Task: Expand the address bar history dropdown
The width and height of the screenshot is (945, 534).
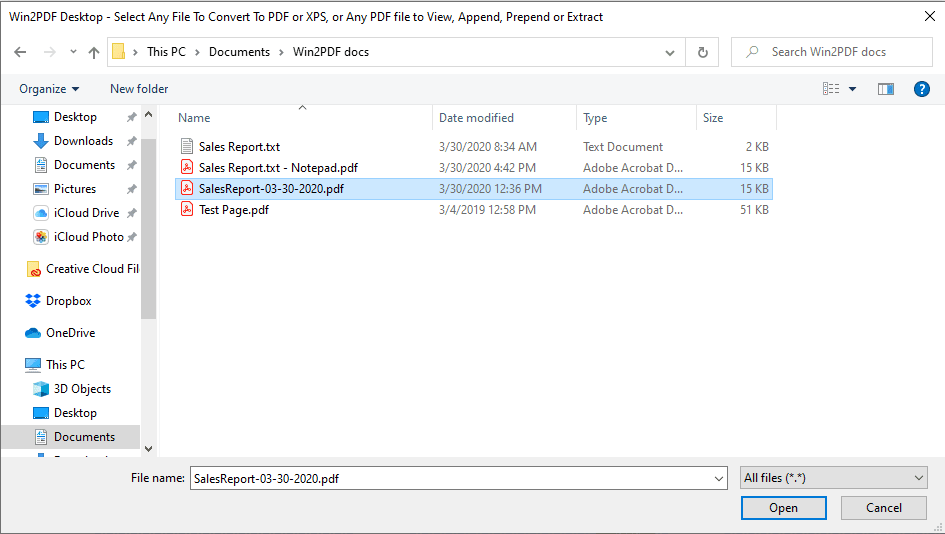Action: [x=670, y=52]
